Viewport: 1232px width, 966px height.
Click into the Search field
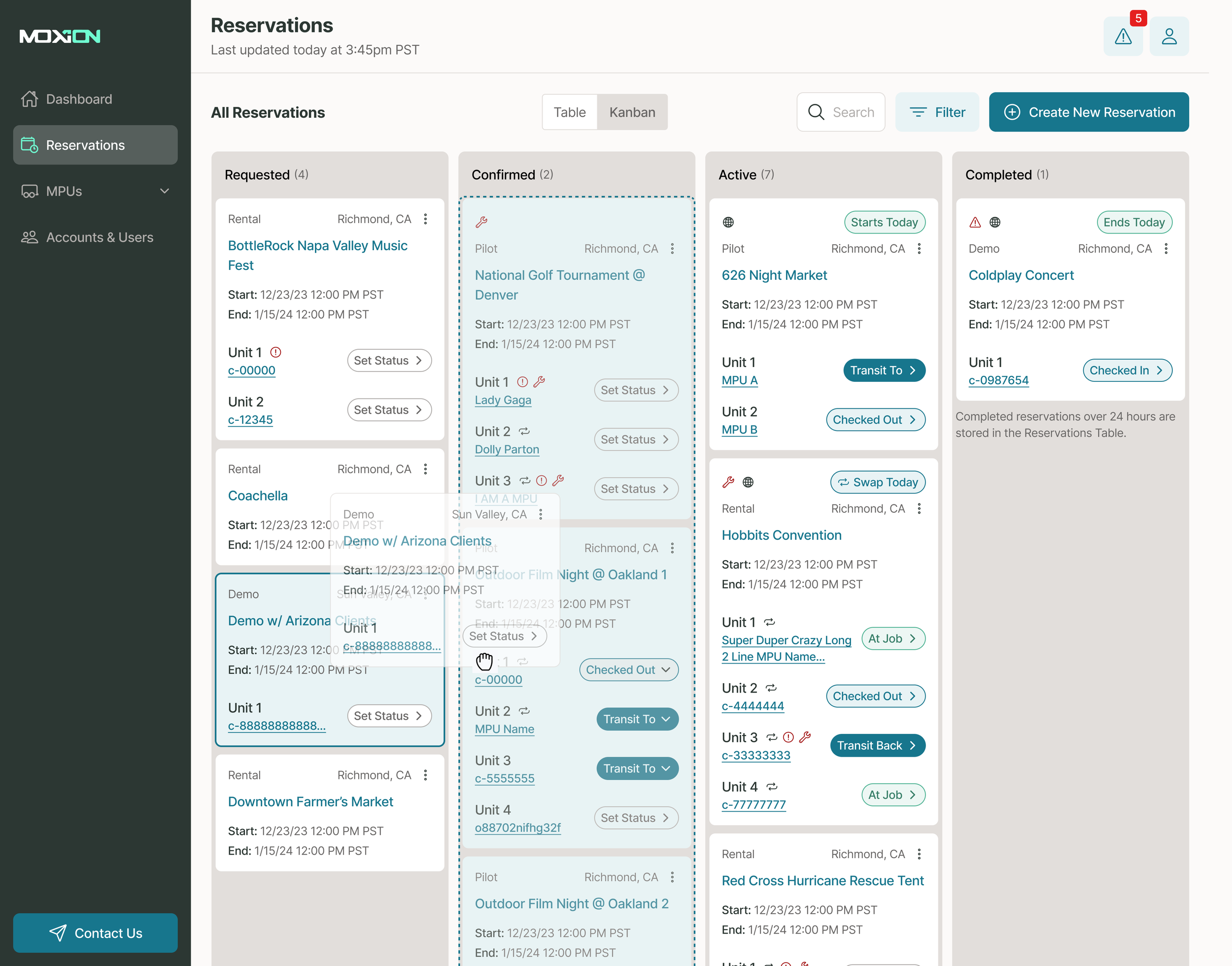[841, 112]
